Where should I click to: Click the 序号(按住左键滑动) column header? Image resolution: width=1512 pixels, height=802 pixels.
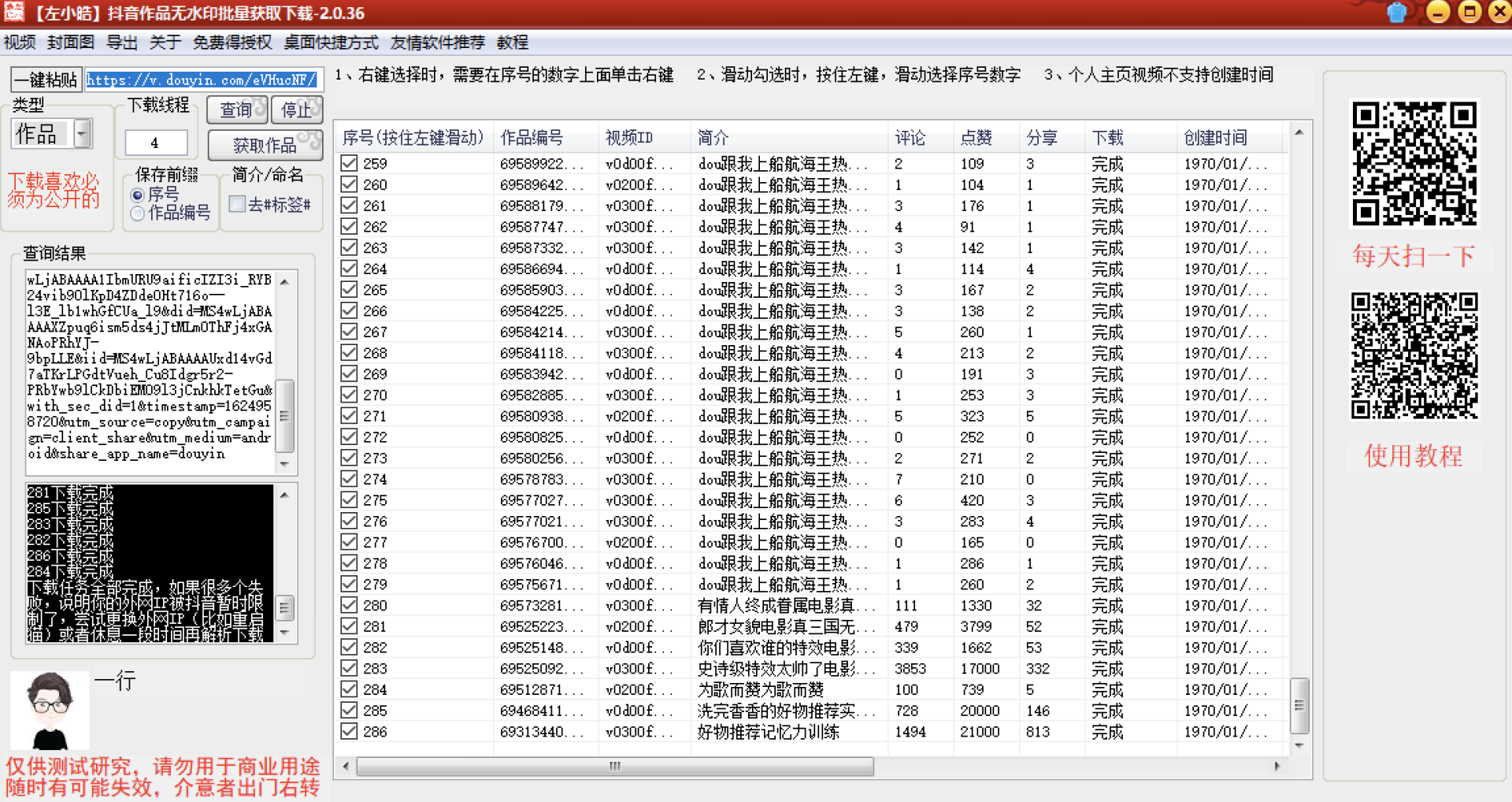pos(414,138)
